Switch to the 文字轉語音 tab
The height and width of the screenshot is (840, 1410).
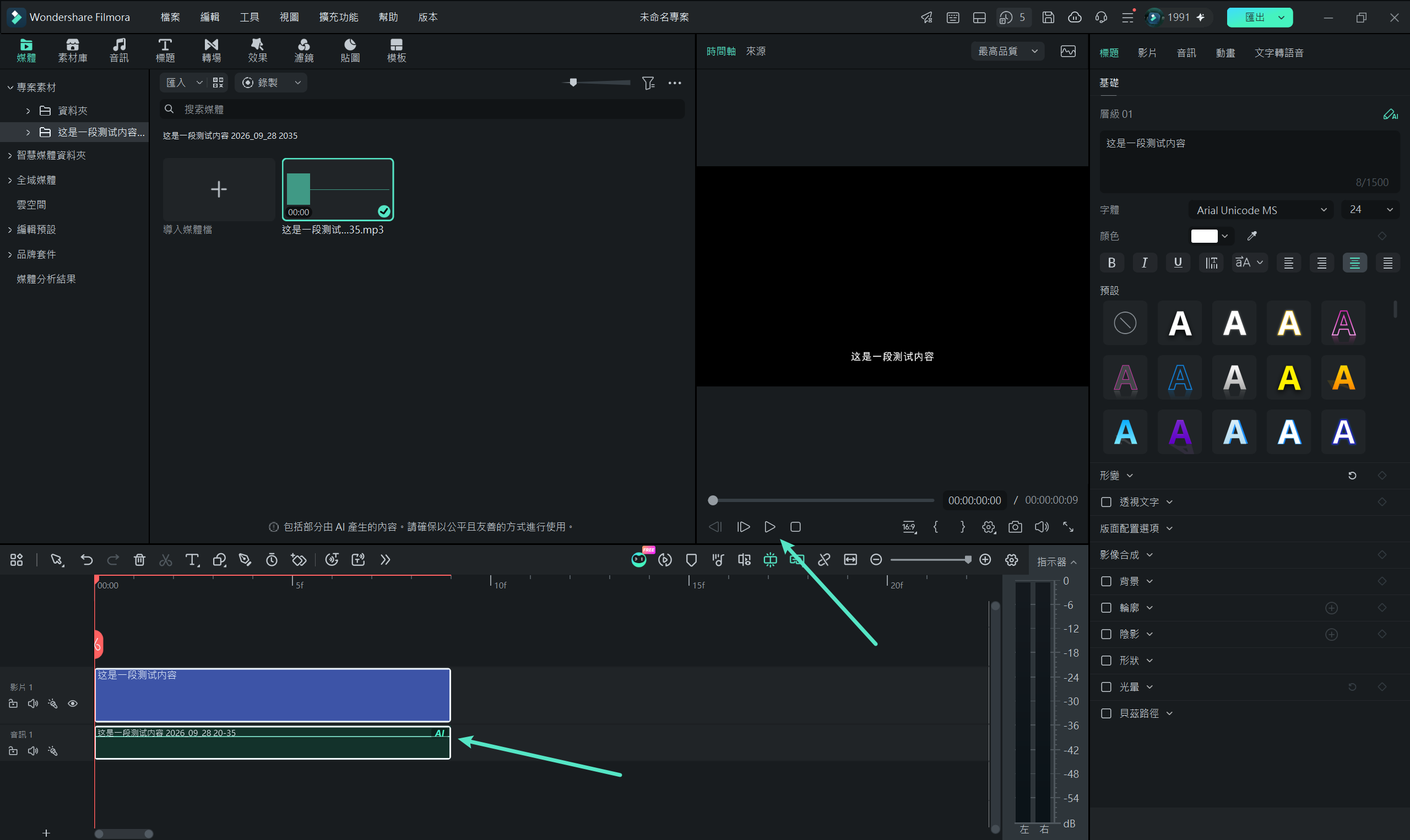[1278, 53]
